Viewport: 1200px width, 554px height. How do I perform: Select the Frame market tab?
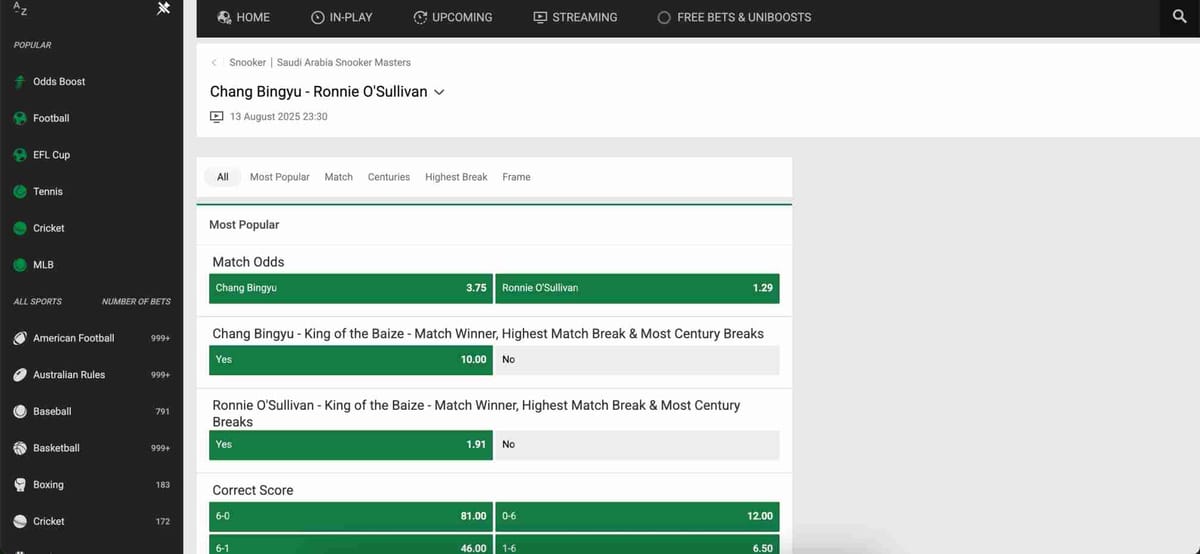[516, 177]
